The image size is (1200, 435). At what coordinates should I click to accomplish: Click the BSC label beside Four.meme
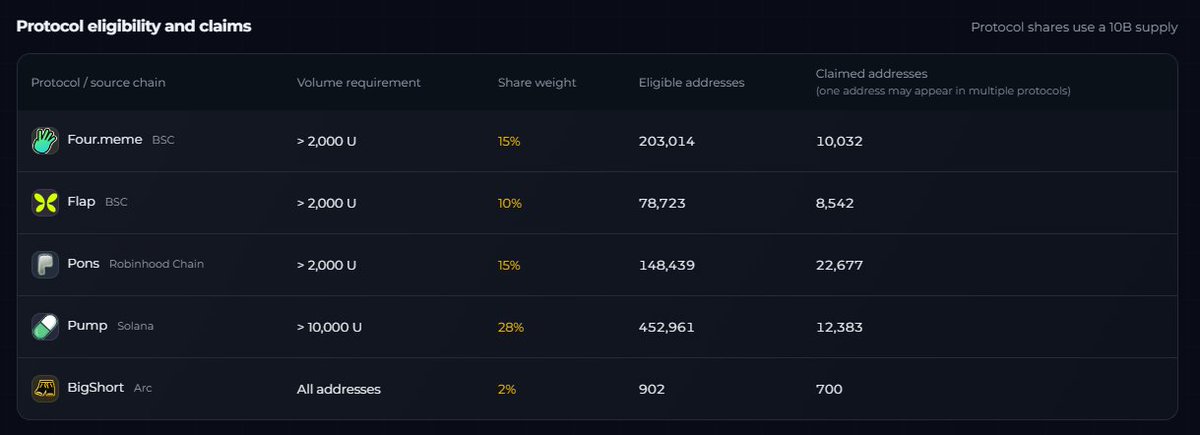tap(163, 140)
